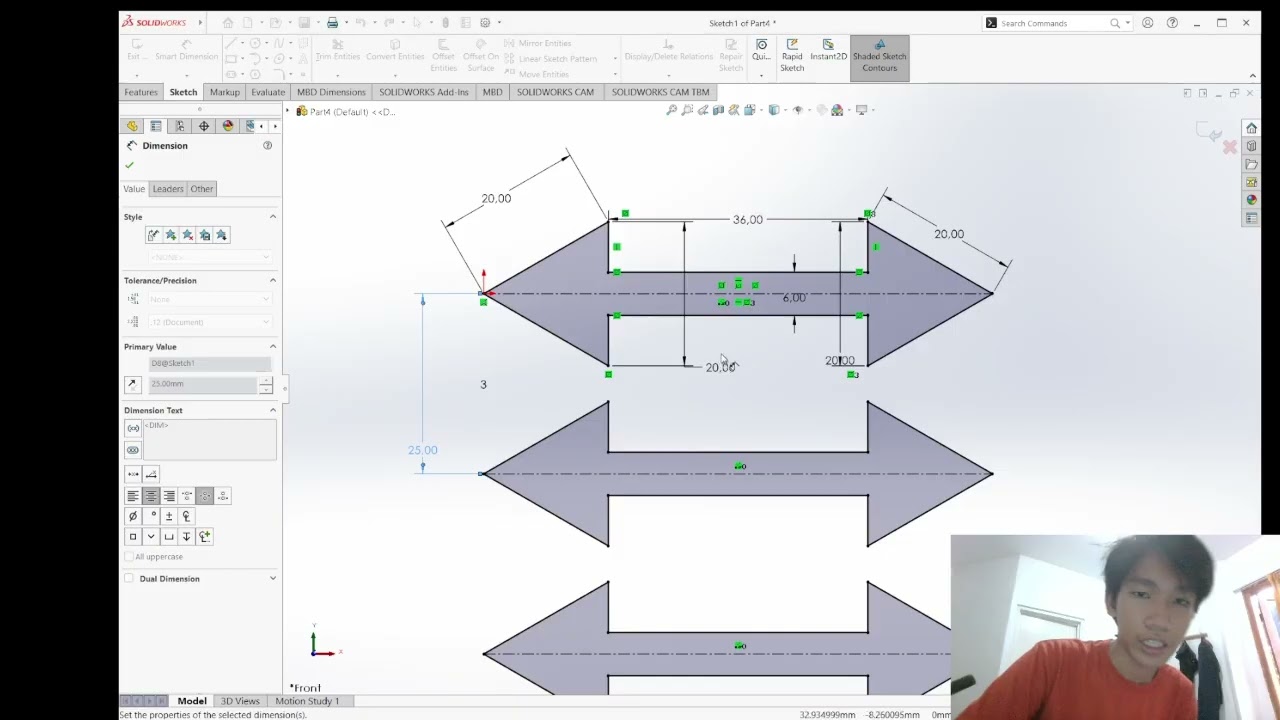Image resolution: width=1280 pixels, height=720 pixels.
Task: Open Dimension panel help question mark
Action: tap(267, 145)
